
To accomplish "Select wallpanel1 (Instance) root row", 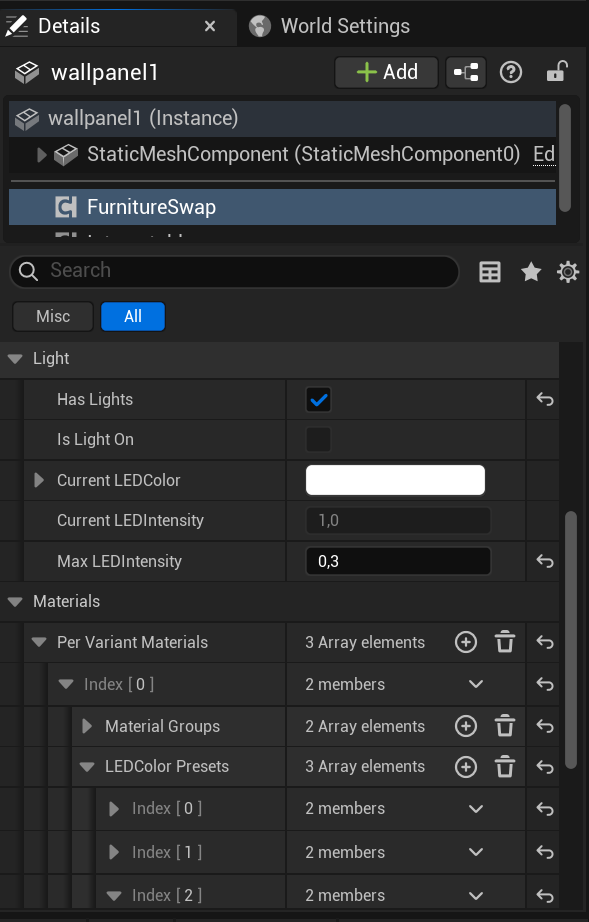I will pos(282,118).
